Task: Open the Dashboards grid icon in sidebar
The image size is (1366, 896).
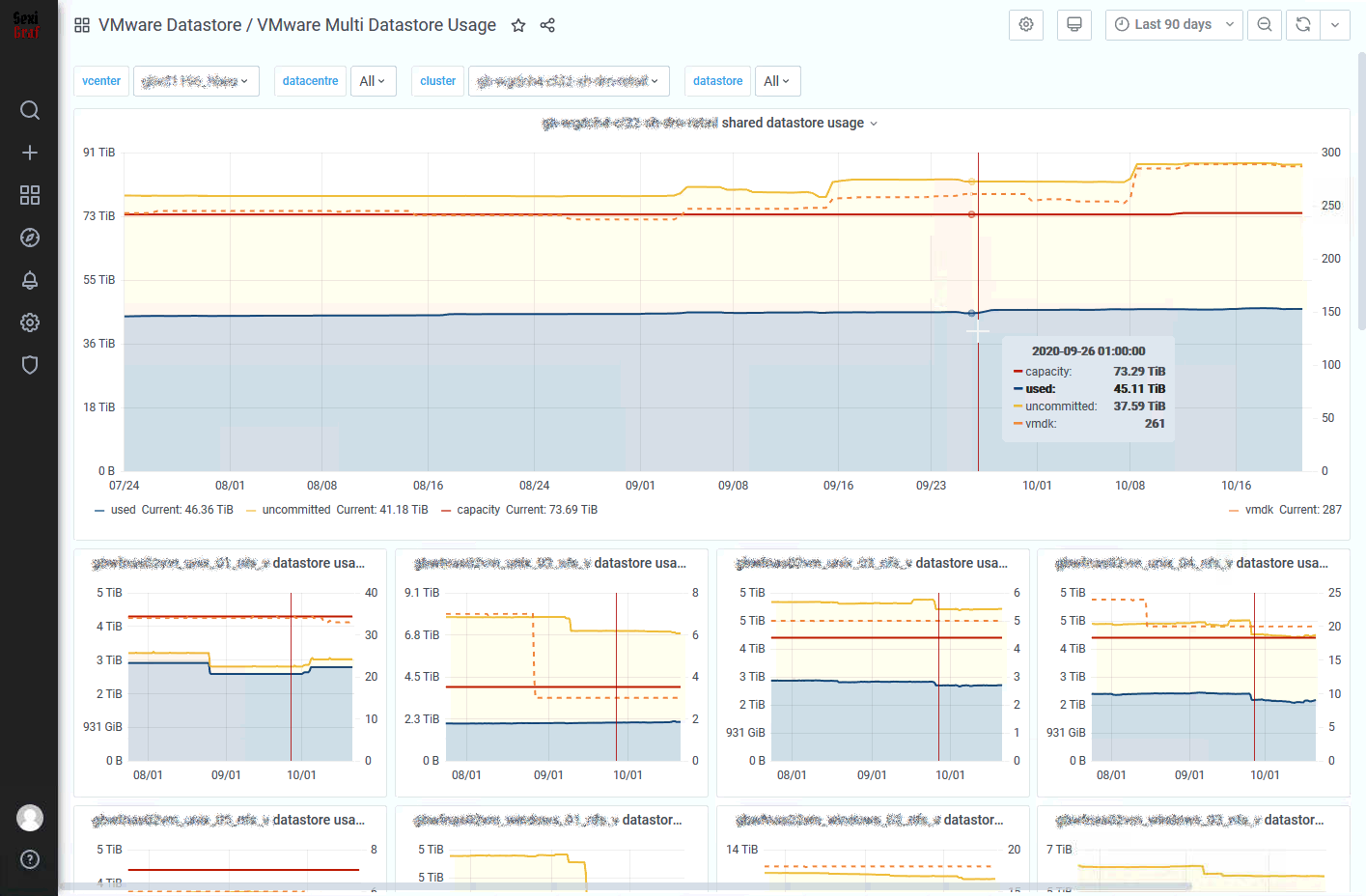Action: point(30,195)
